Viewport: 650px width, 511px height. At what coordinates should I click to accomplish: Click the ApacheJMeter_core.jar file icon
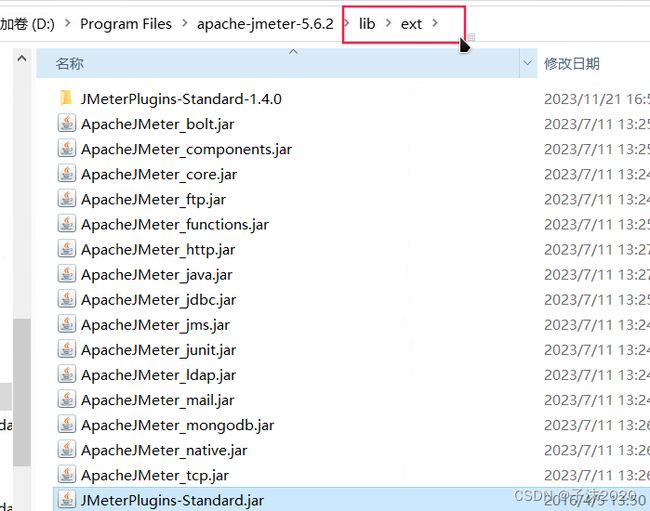click(x=66, y=174)
